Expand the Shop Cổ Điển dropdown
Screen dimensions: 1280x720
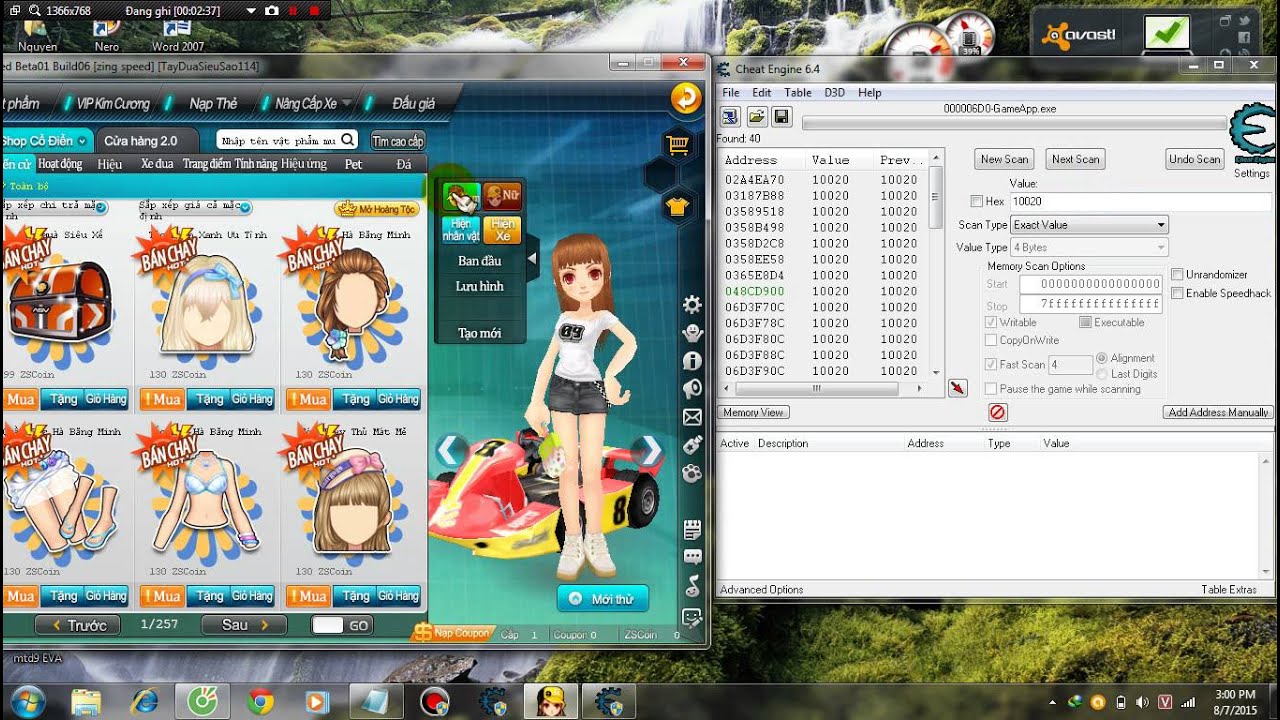83,141
